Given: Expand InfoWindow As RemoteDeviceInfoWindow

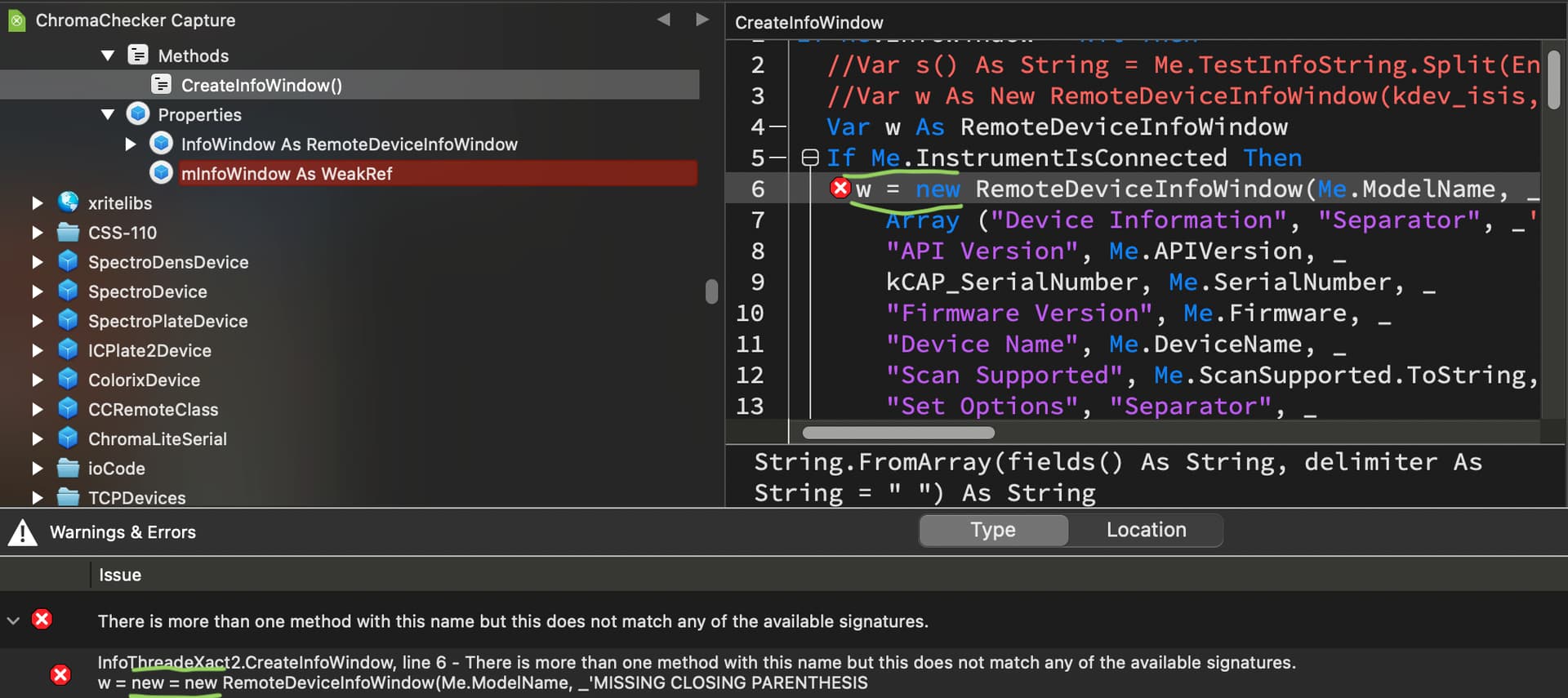Looking at the screenshot, I should [131, 144].
